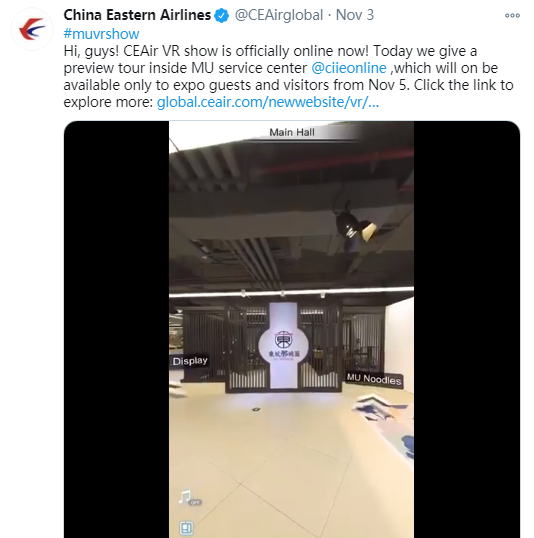Image resolution: width=534 pixels, height=538 pixels.
Task: Open the tweet's three-dot more menu
Action: point(512,15)
